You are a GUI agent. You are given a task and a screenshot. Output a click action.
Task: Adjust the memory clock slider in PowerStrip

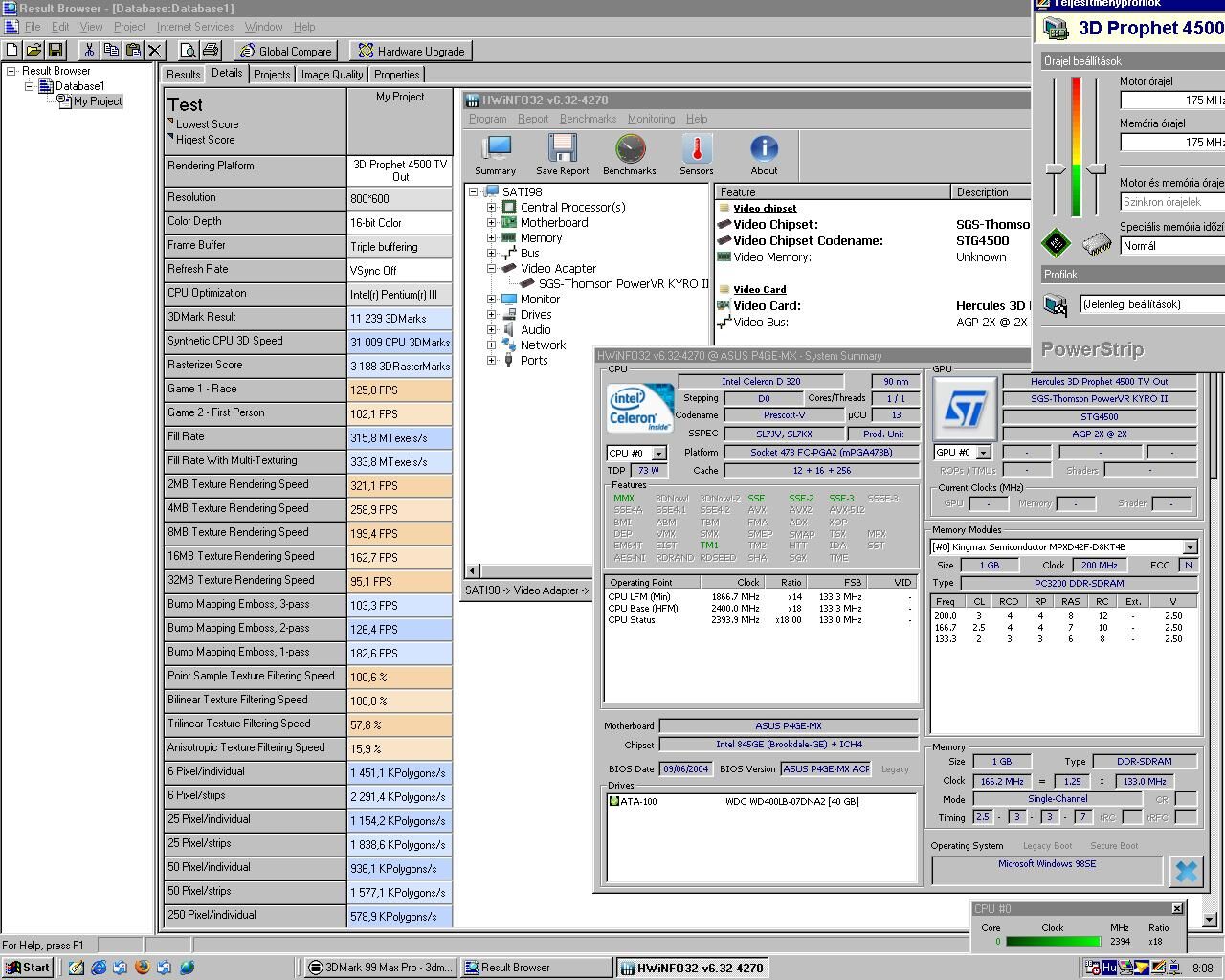(1097, 168)
